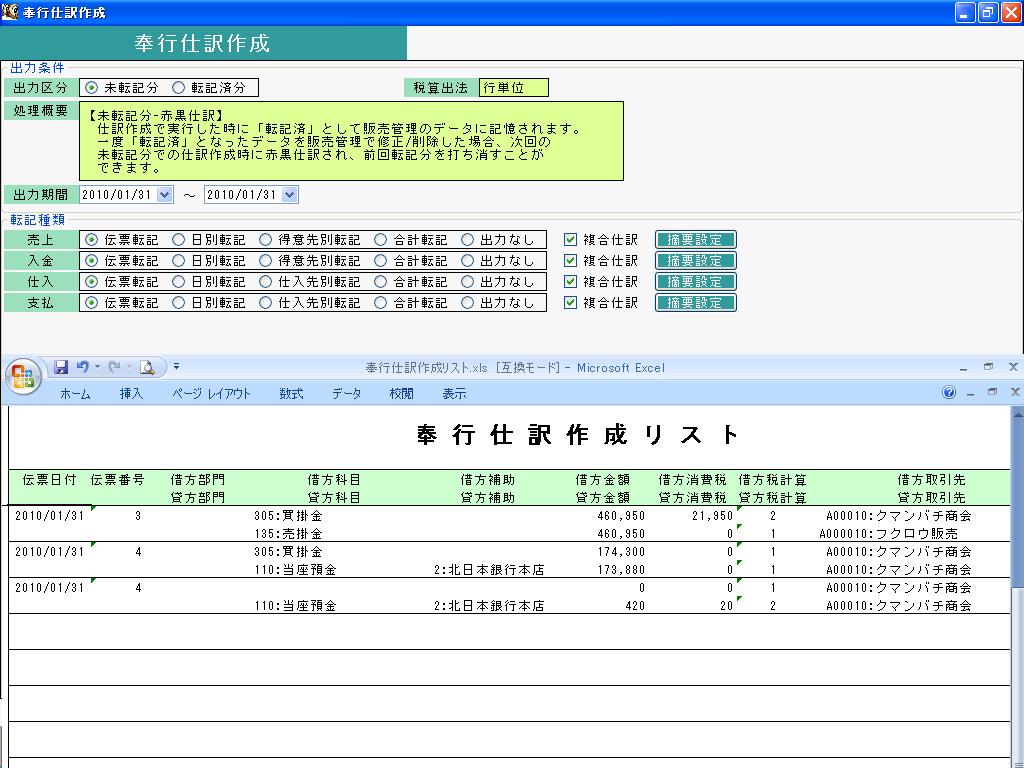Click the Redo arrow in Quick Access toolbar
This screenshot has height=768, width=1024.
pos(114,367)
